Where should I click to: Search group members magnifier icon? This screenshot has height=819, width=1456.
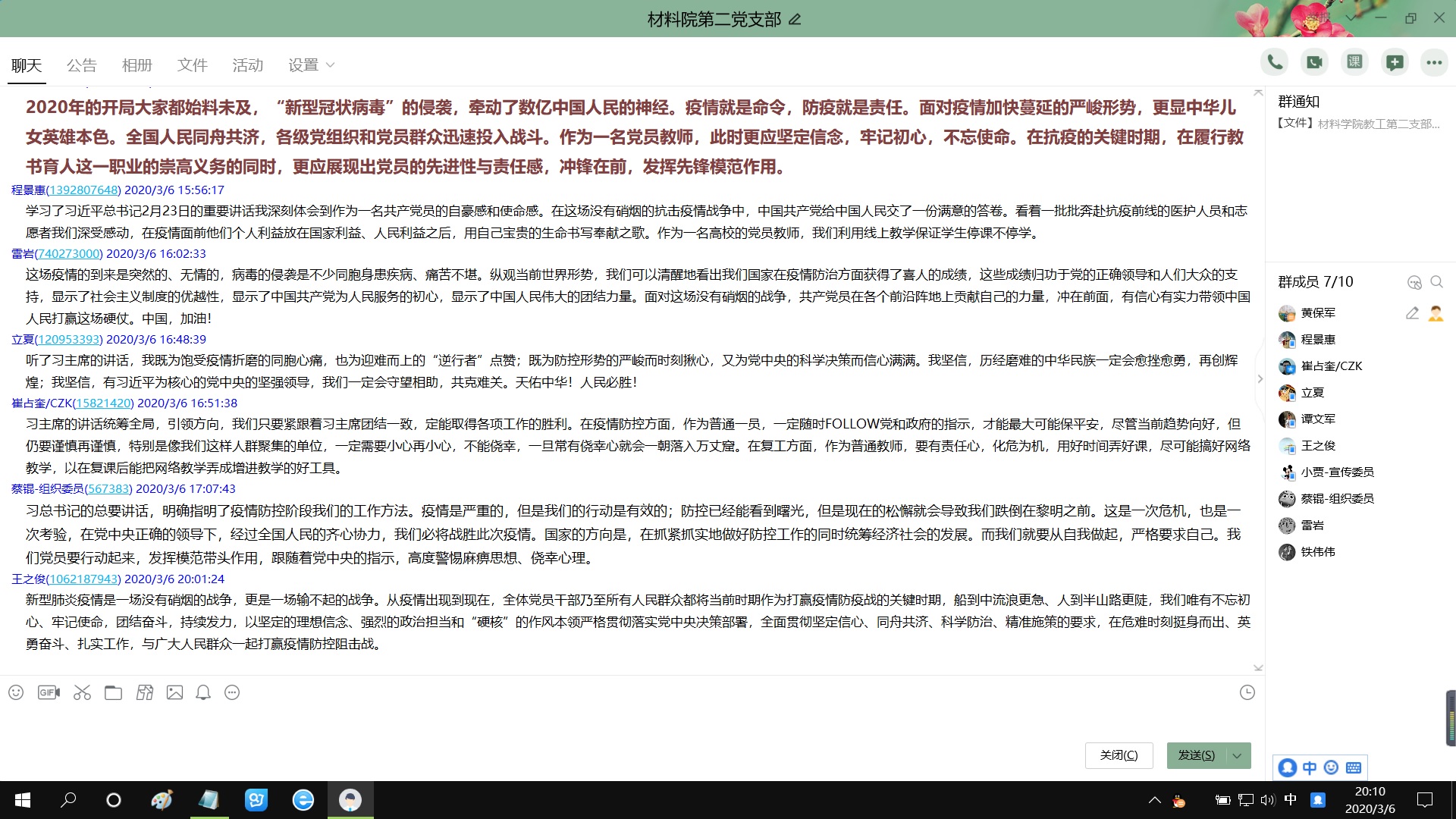(x=1436, y=282)
